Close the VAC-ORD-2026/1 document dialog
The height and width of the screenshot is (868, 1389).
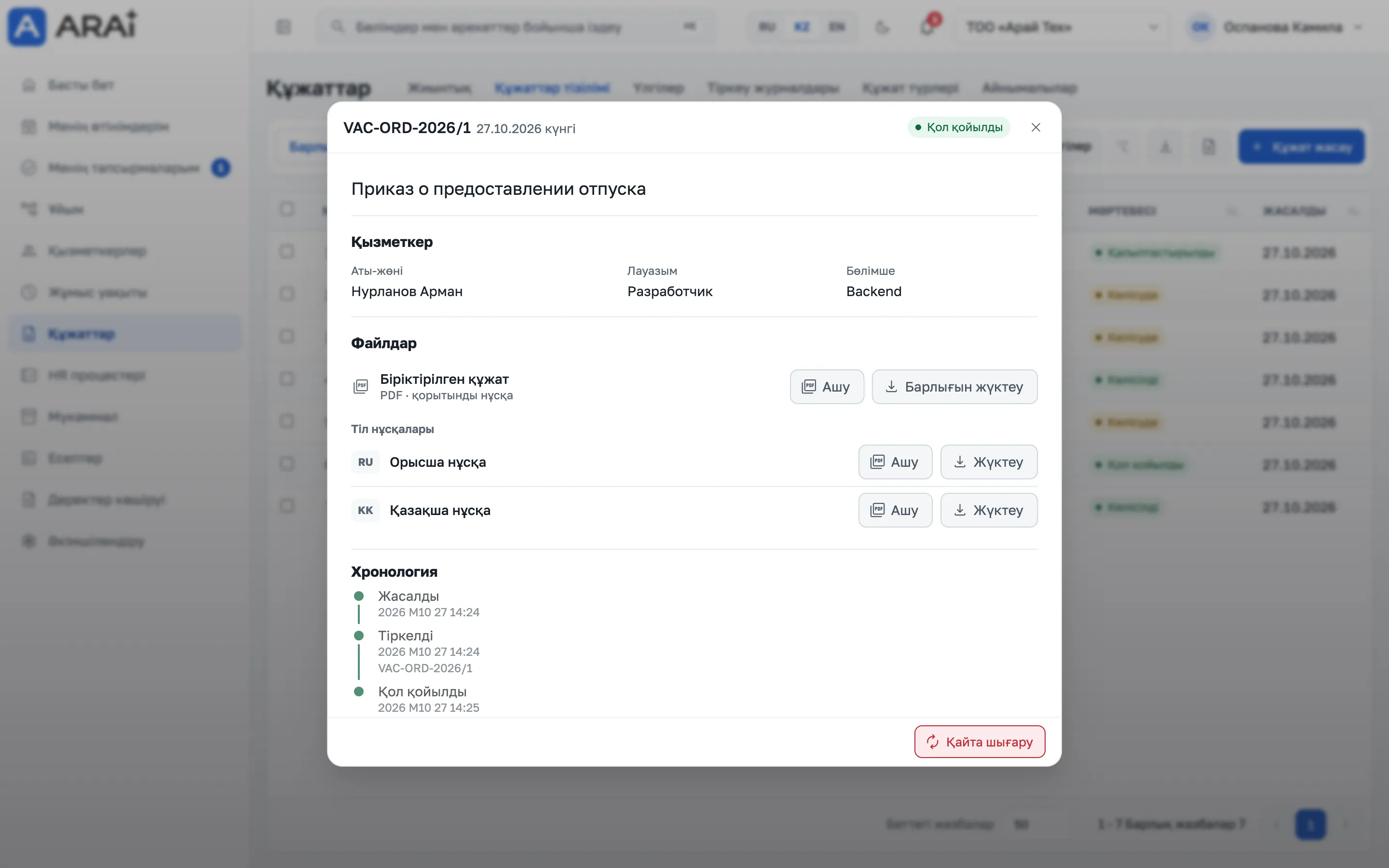pos(1035,127)
